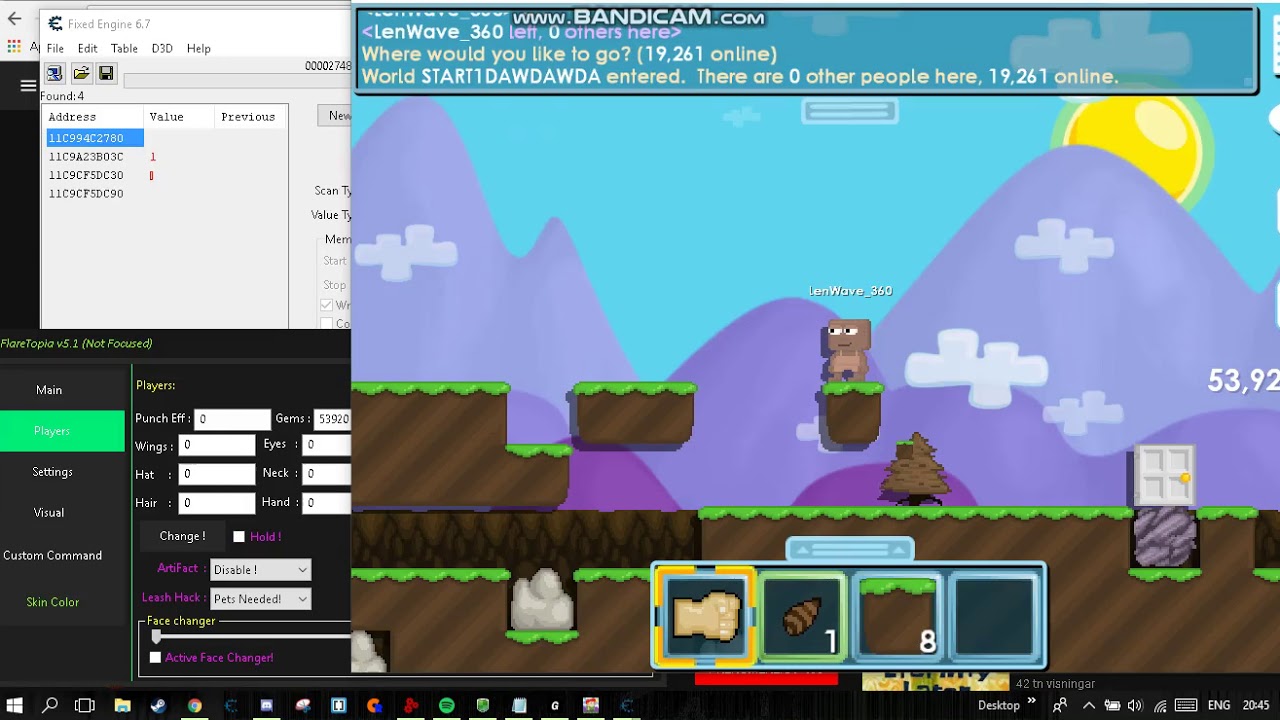Viewport: 1280px width, 720px height.
Task: Click the Fixed Engine logo in its title bar
Action: click(55, 24)
